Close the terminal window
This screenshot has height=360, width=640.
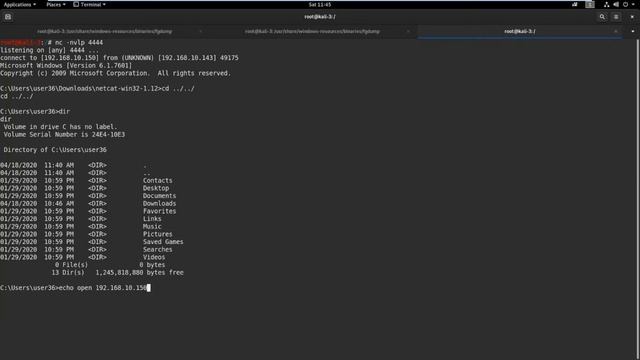[x=632, y=17]
